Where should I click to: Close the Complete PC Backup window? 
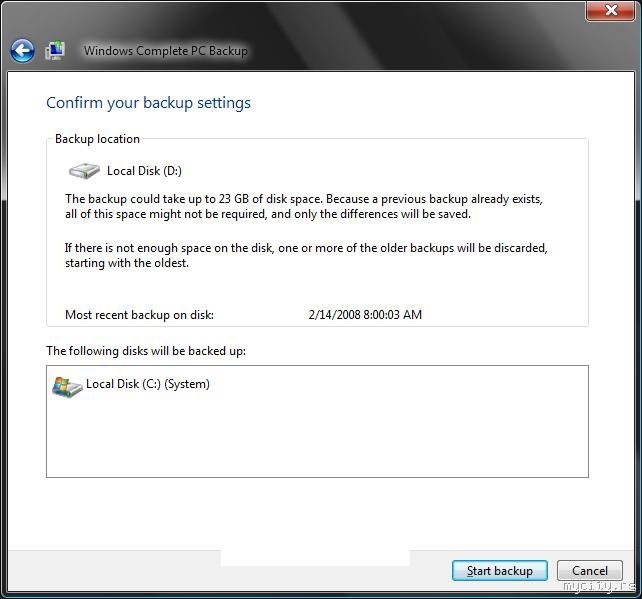click(610, 10)
